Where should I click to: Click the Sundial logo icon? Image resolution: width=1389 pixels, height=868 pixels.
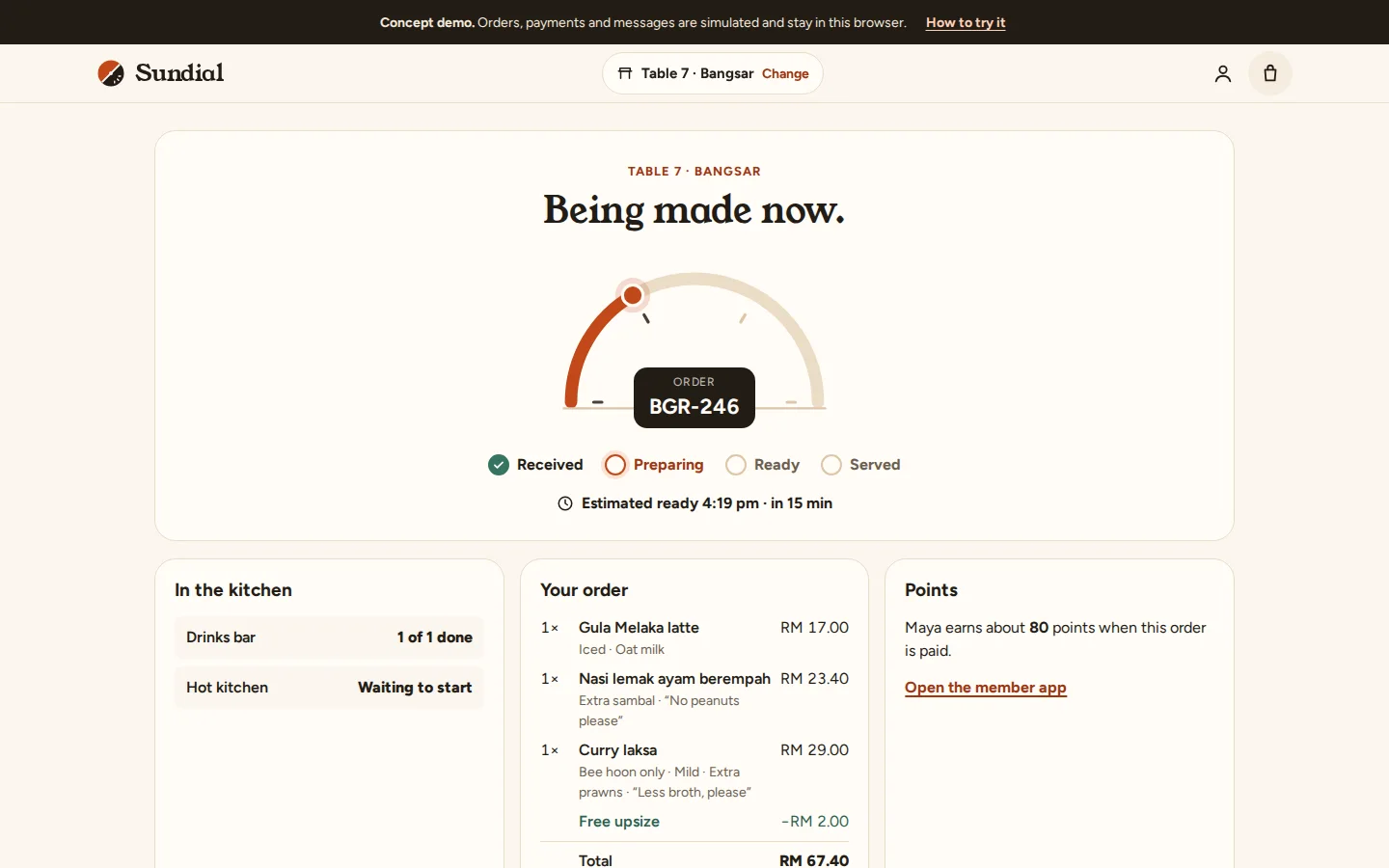coord(111,73)
